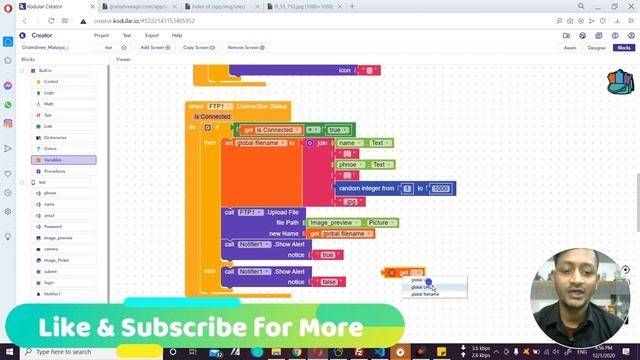Screen dimensions: 640x360
Task: Click the join block mutator icon
Action: (x=310, y=143)
